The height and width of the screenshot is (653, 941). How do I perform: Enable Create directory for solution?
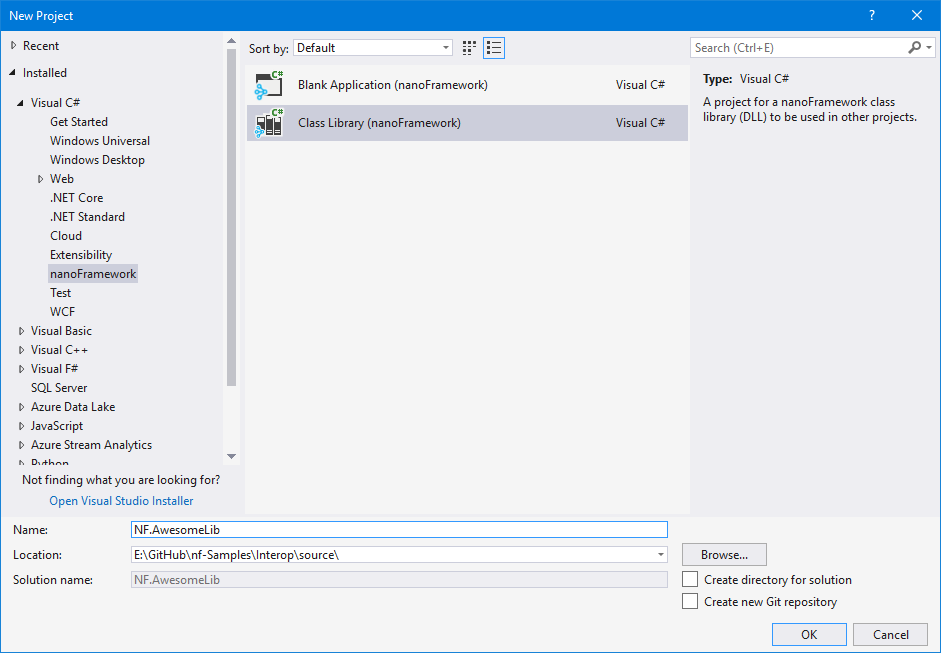[690, 579]
